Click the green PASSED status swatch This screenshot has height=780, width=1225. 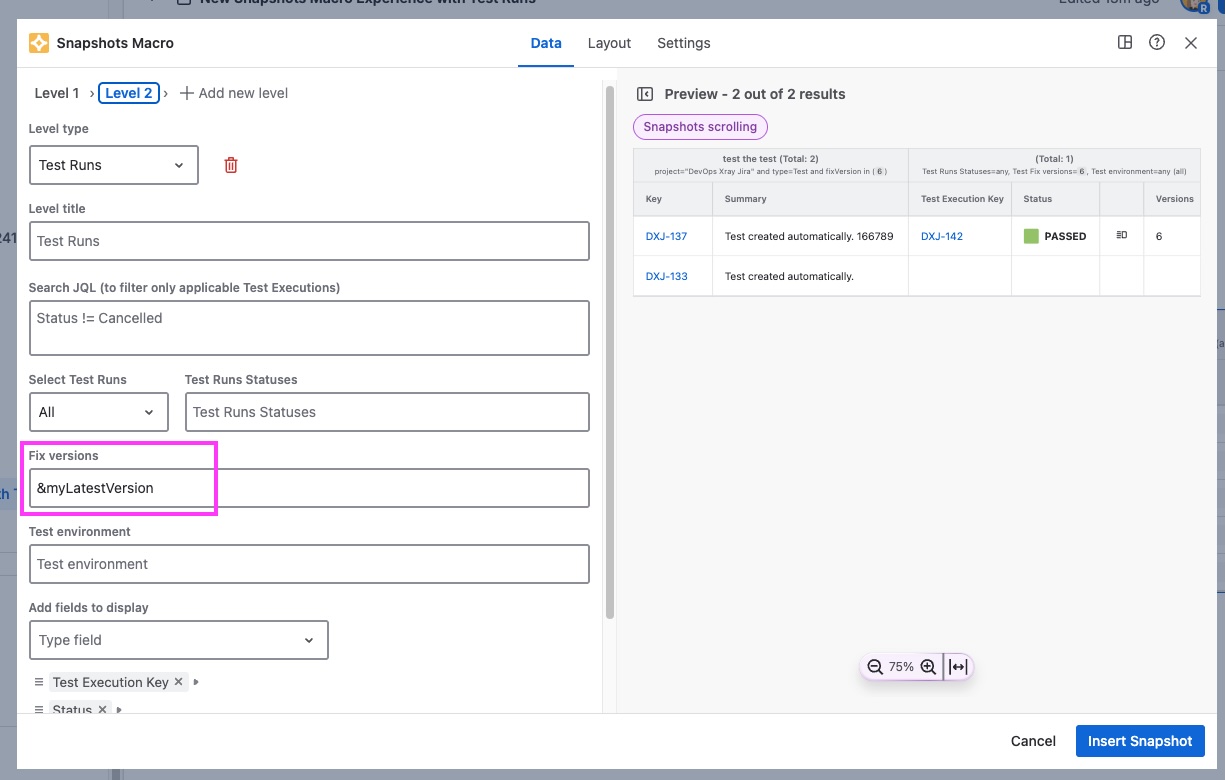click(1031, 237)
